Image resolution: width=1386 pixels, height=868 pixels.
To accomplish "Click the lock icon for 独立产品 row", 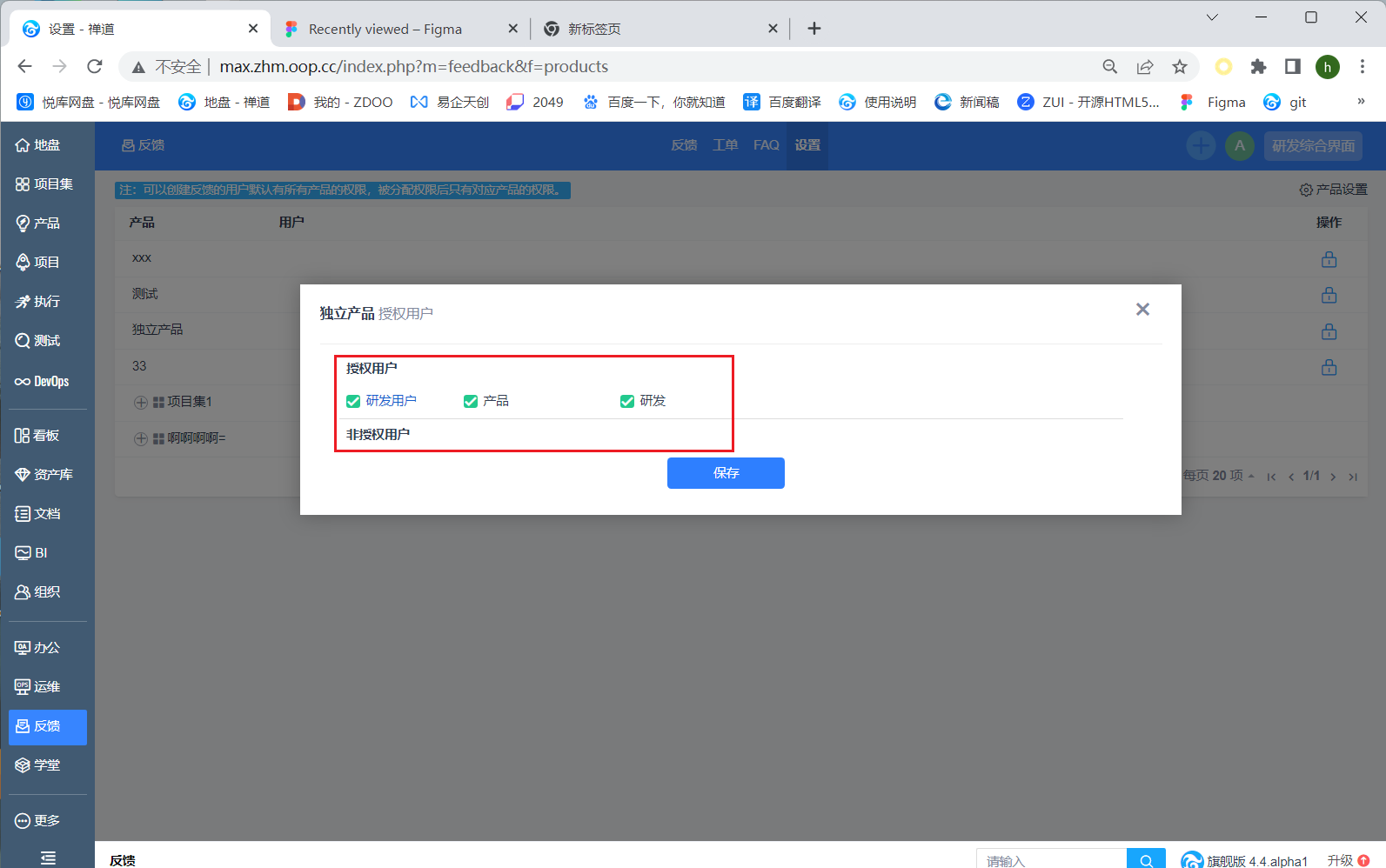I will tap(1329, 331).
